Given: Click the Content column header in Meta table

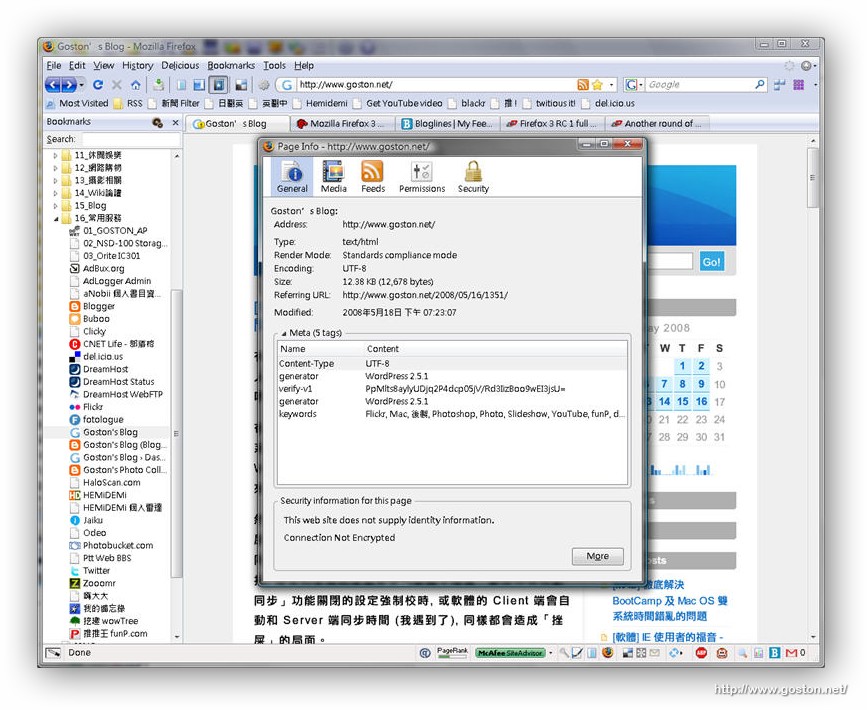Looking at the screenshot, I should (495, 349).
